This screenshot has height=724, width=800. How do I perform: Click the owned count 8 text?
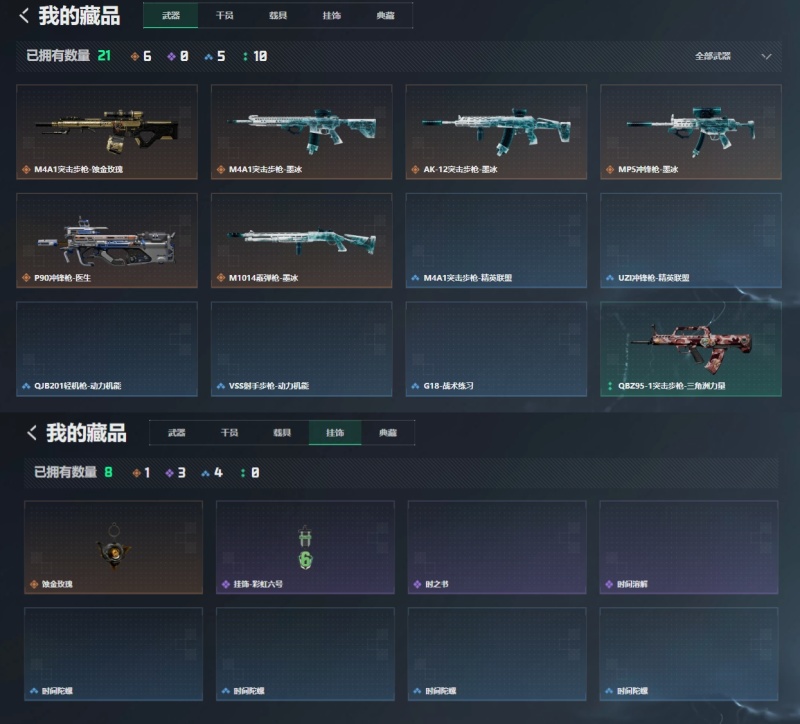(x=108, y=472)
